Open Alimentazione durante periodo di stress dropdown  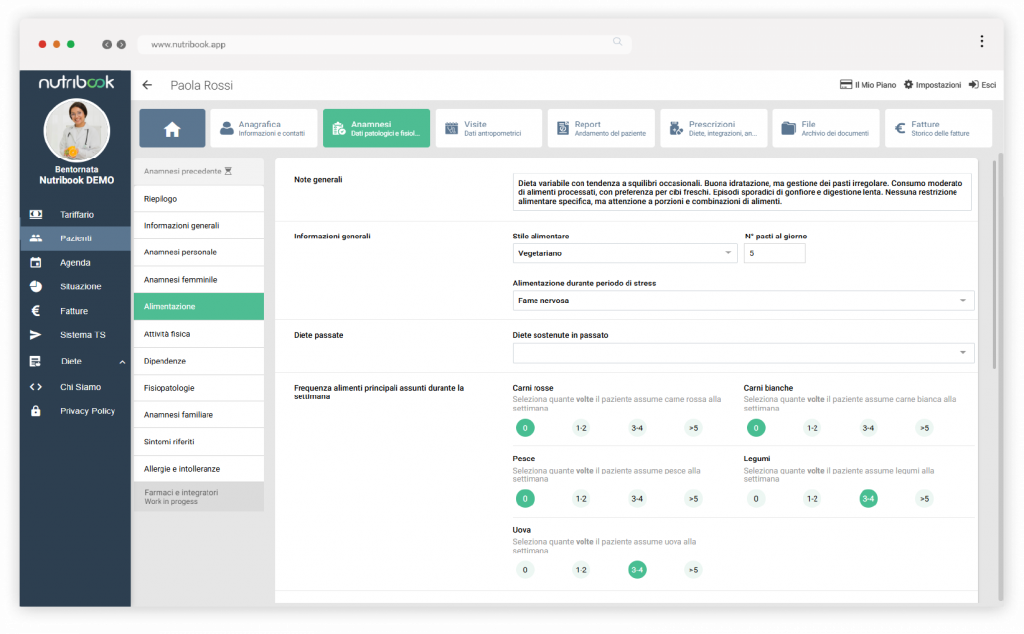[x=743, y=300]
